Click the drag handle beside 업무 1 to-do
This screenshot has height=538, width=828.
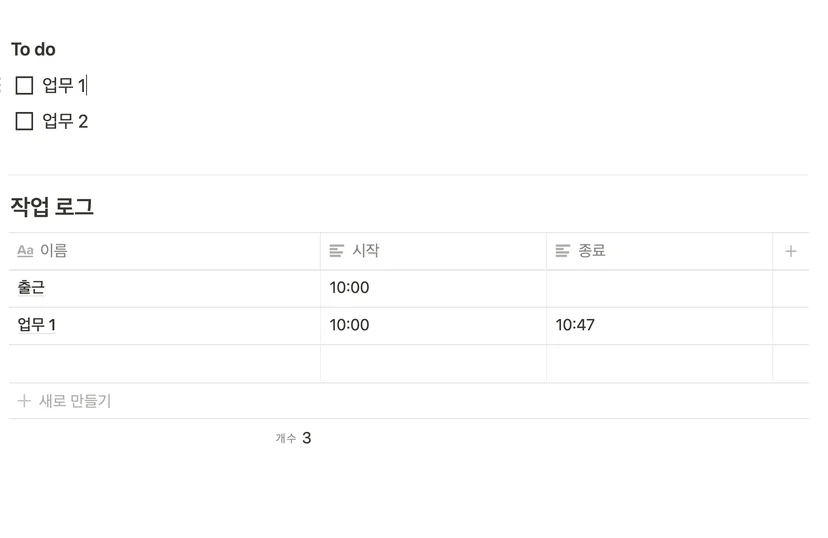1,85
